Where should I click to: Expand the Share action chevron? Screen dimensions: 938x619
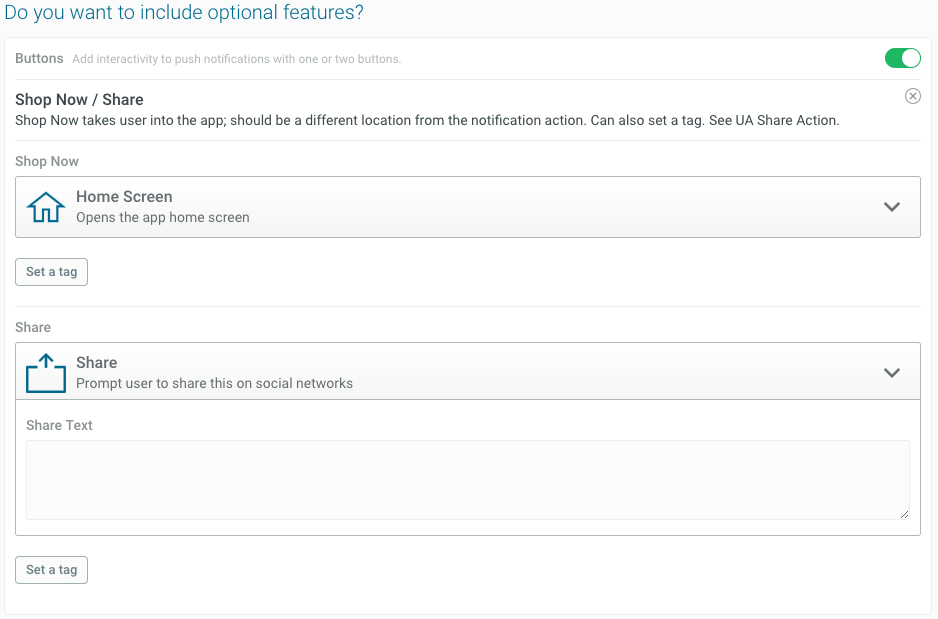892,373
